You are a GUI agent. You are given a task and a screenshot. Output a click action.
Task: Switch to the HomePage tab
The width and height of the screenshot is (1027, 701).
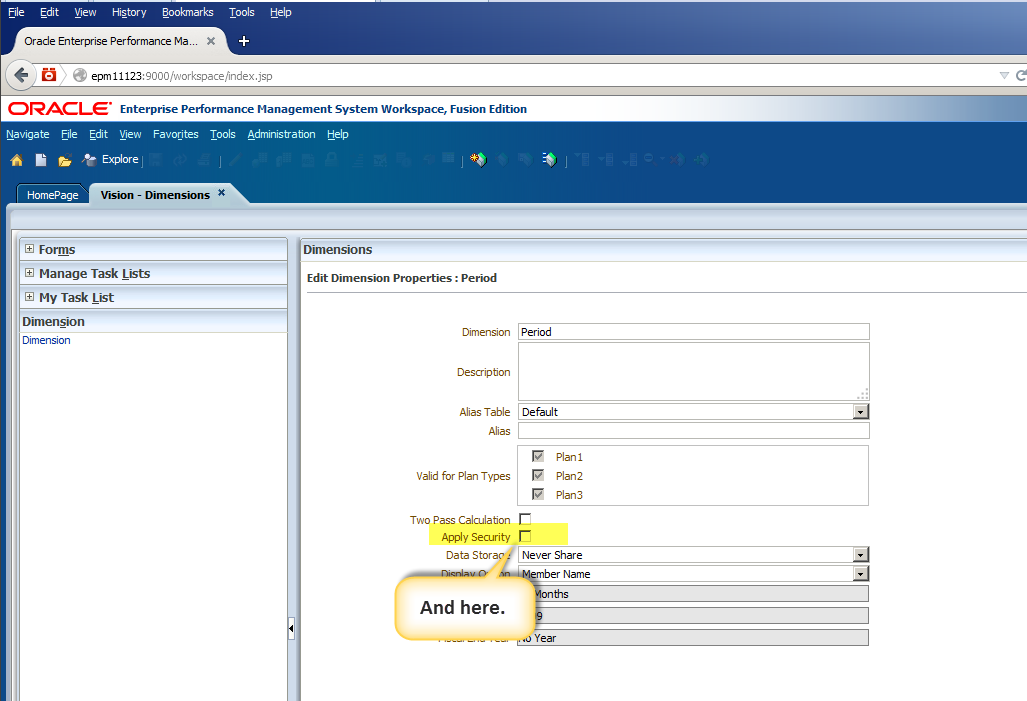52,195
